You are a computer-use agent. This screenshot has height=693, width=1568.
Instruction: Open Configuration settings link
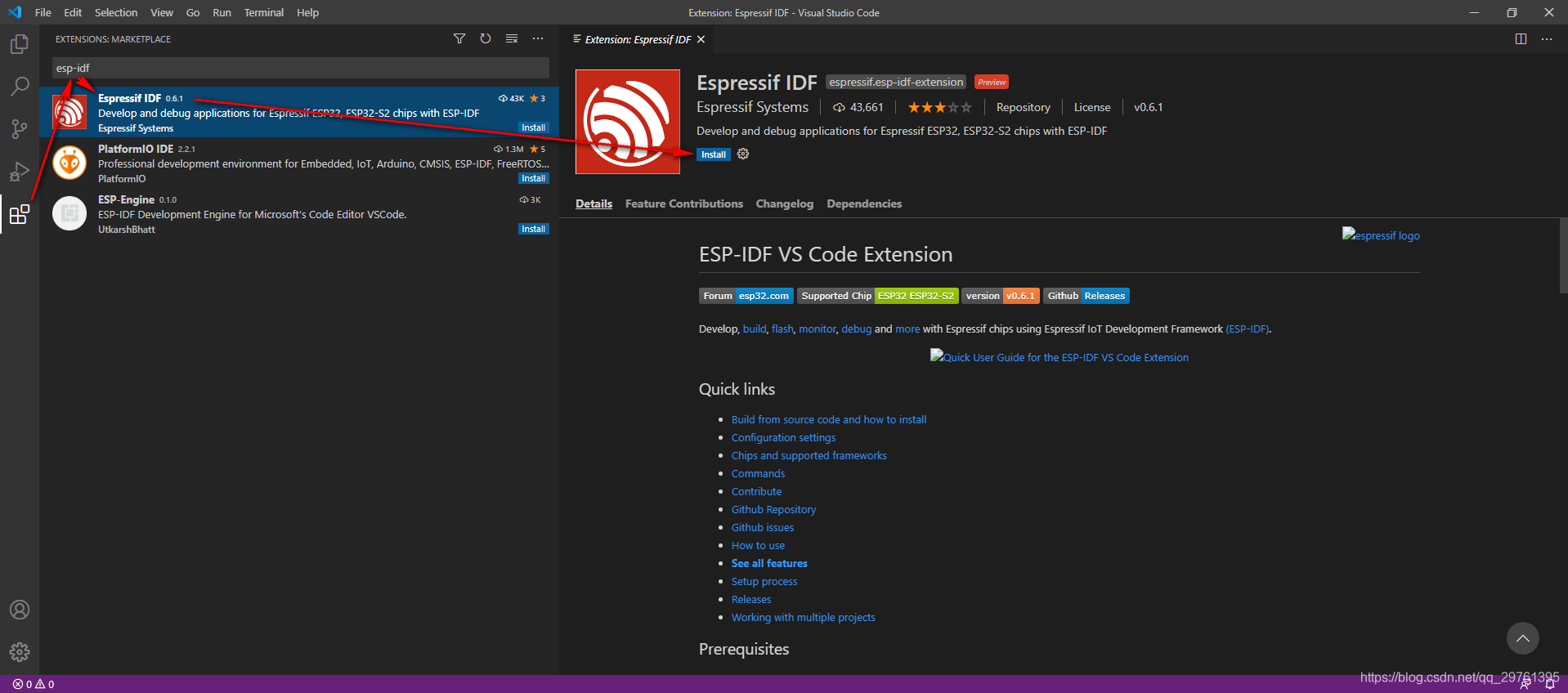point(783,437)
